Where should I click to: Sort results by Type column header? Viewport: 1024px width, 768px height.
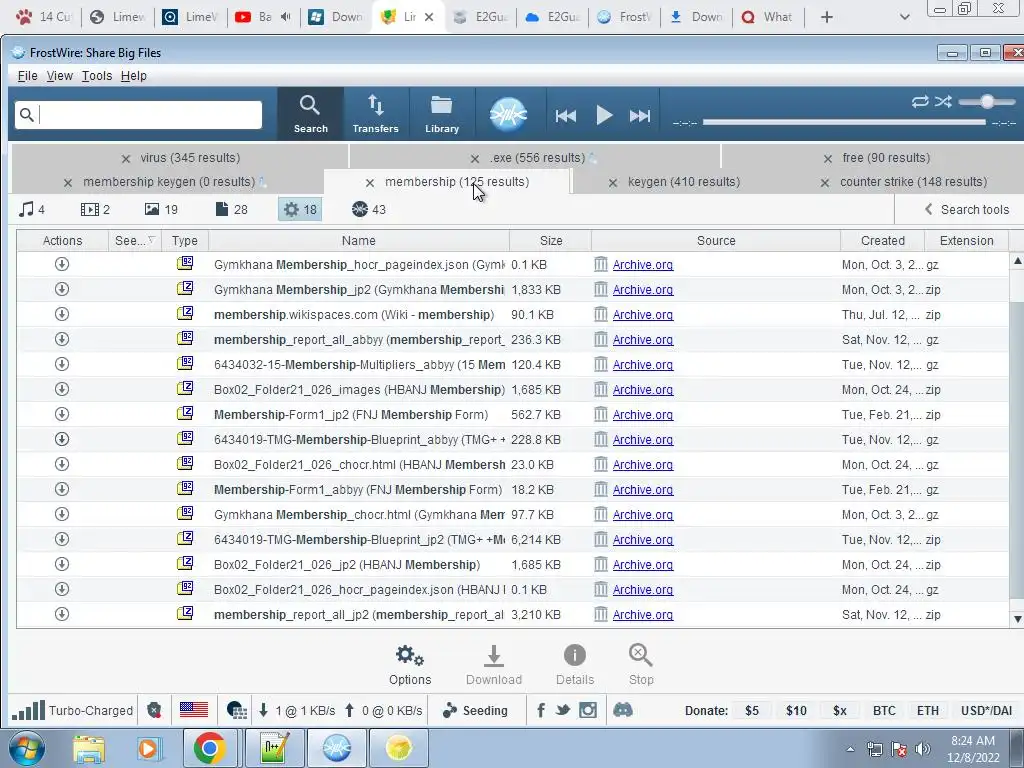[x=185, y=240]
